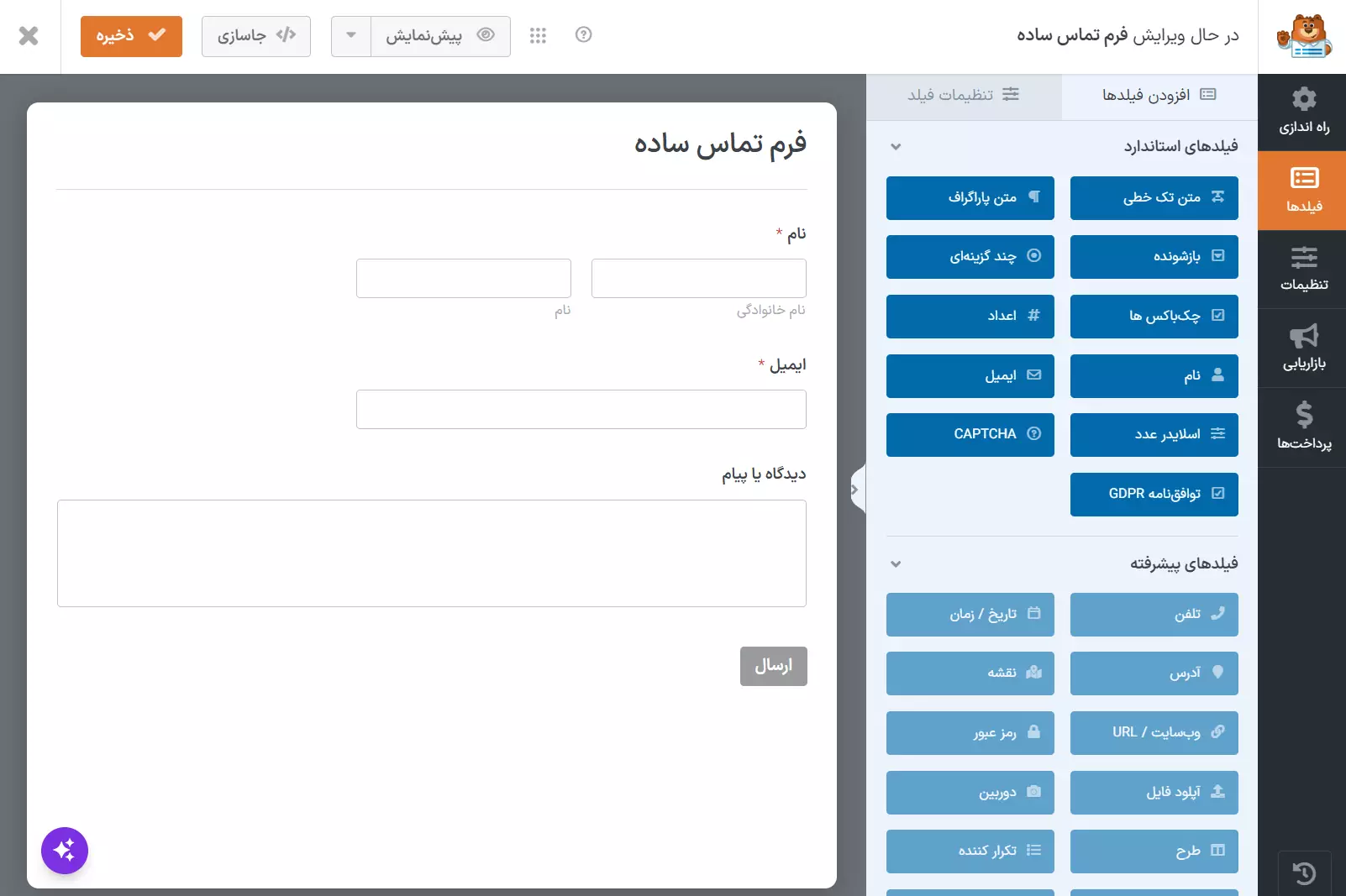The image size is (1346, 896).
Task: Click the Submit (ارسال) button in form
Action: click(x=773, y=666)
